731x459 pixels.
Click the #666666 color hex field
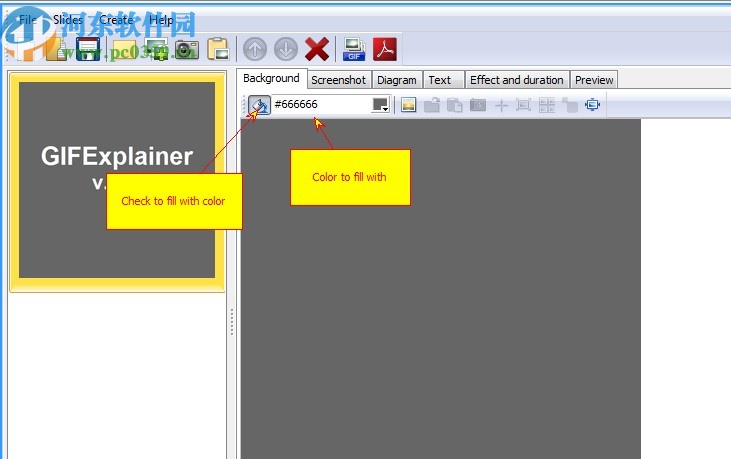pyautogui.click(x=322, y=104)
